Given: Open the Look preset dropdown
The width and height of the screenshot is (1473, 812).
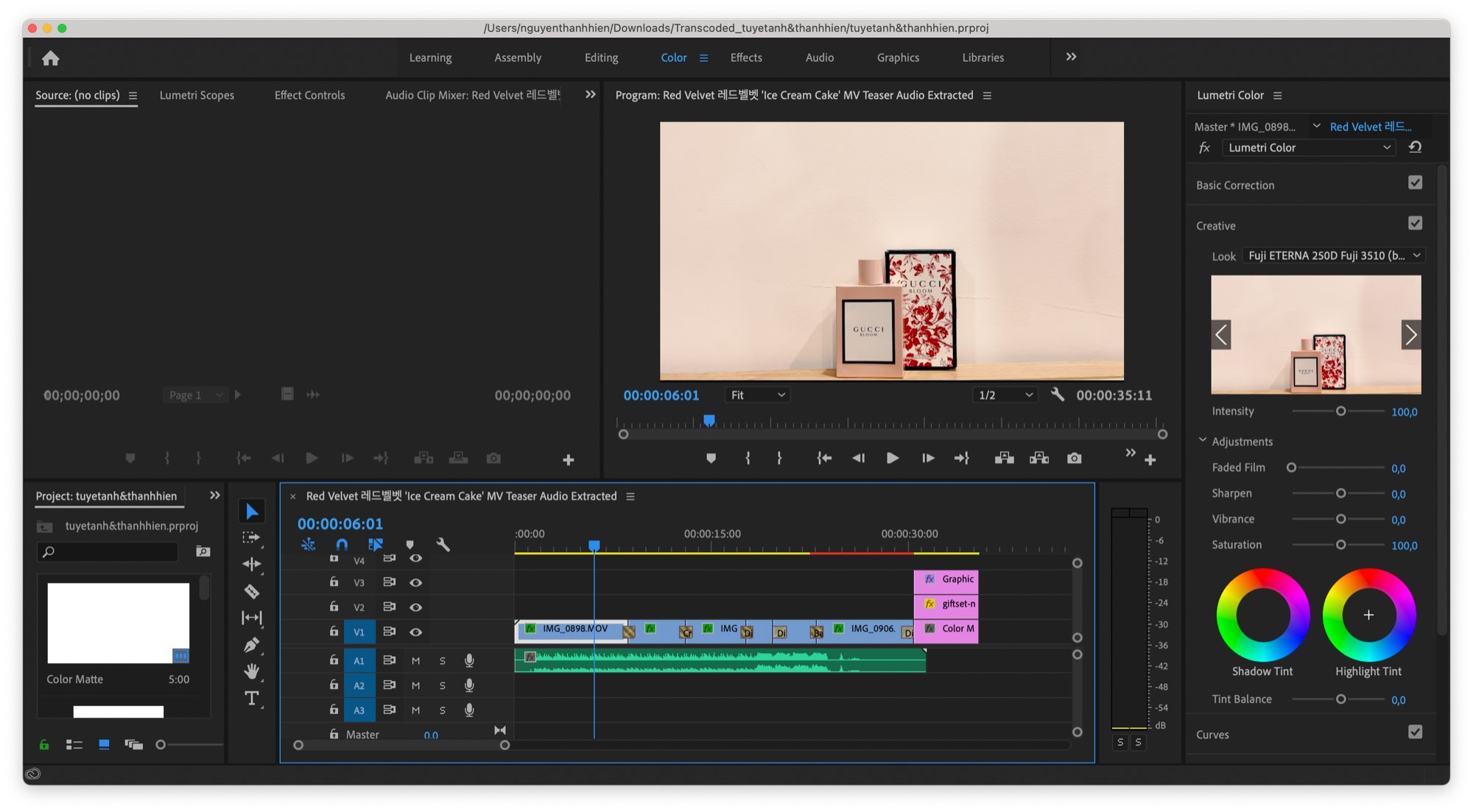Looking at the screenshot, I should 1334,255.
